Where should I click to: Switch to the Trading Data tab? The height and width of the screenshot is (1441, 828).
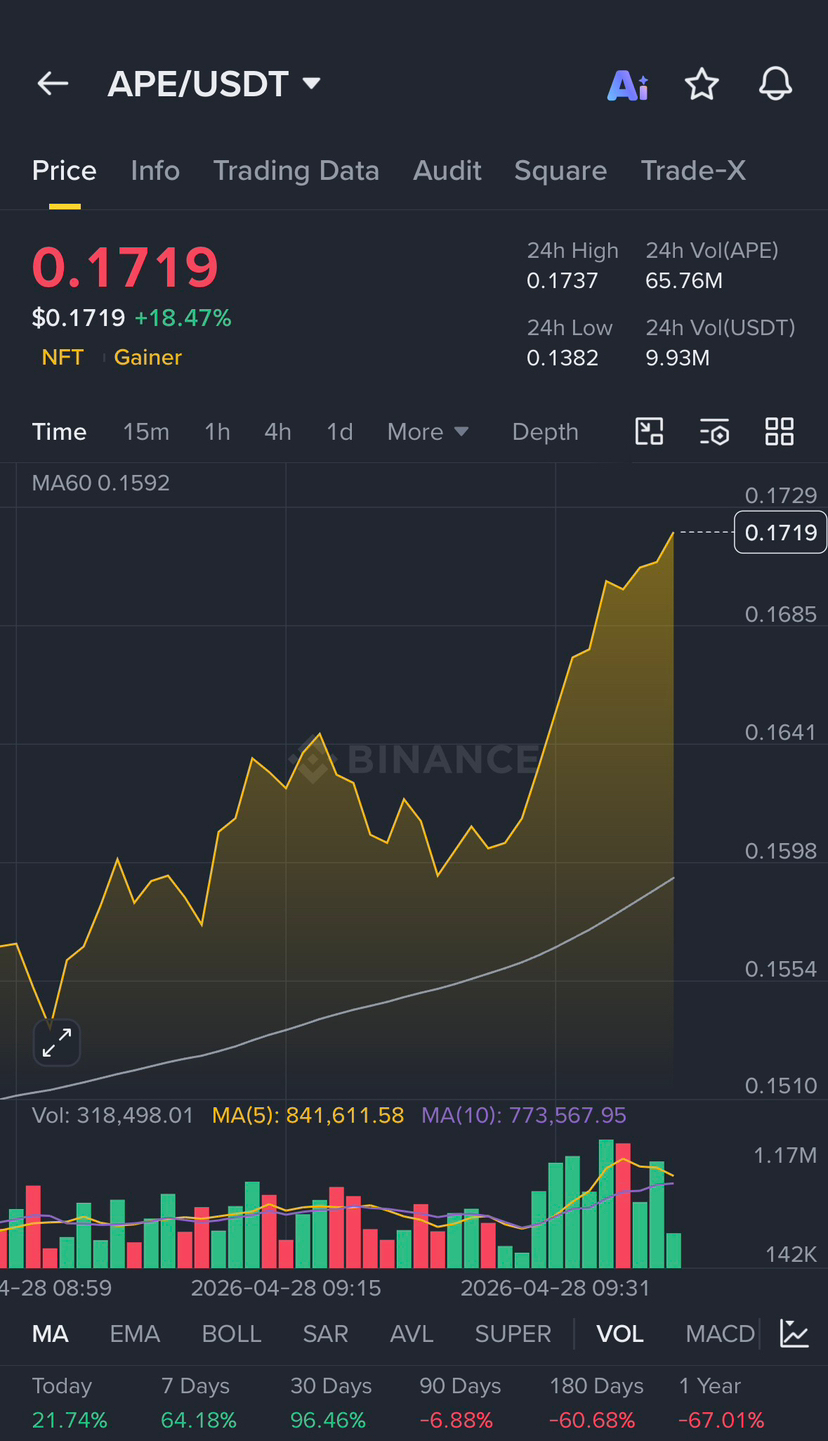(x=296, y=171)
